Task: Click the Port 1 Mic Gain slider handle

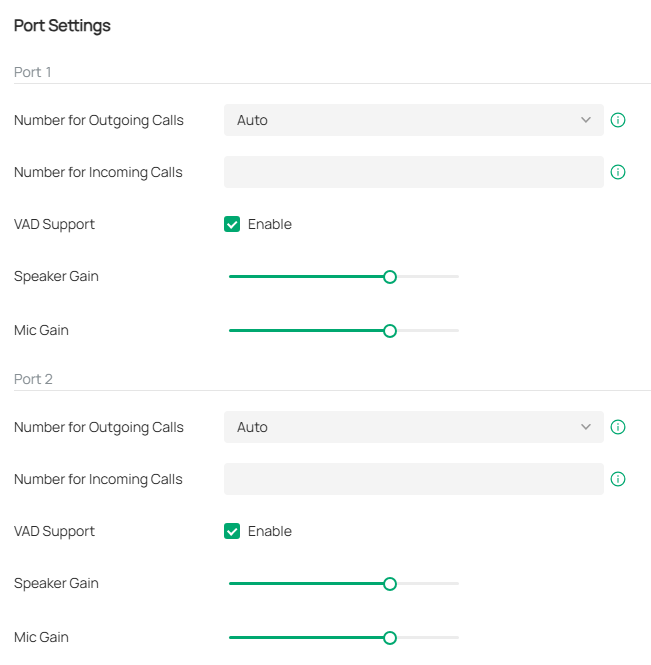Action: coord(390,330)
